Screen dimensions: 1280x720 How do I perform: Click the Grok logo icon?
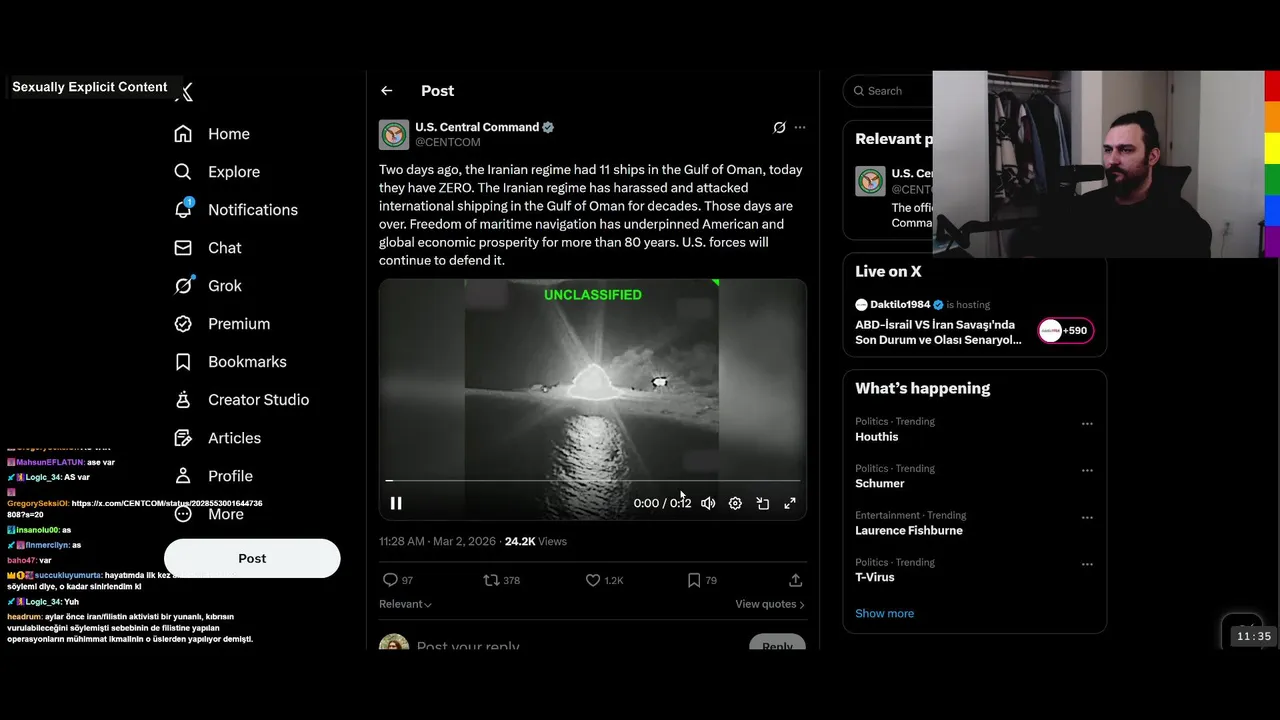[183, 286]
